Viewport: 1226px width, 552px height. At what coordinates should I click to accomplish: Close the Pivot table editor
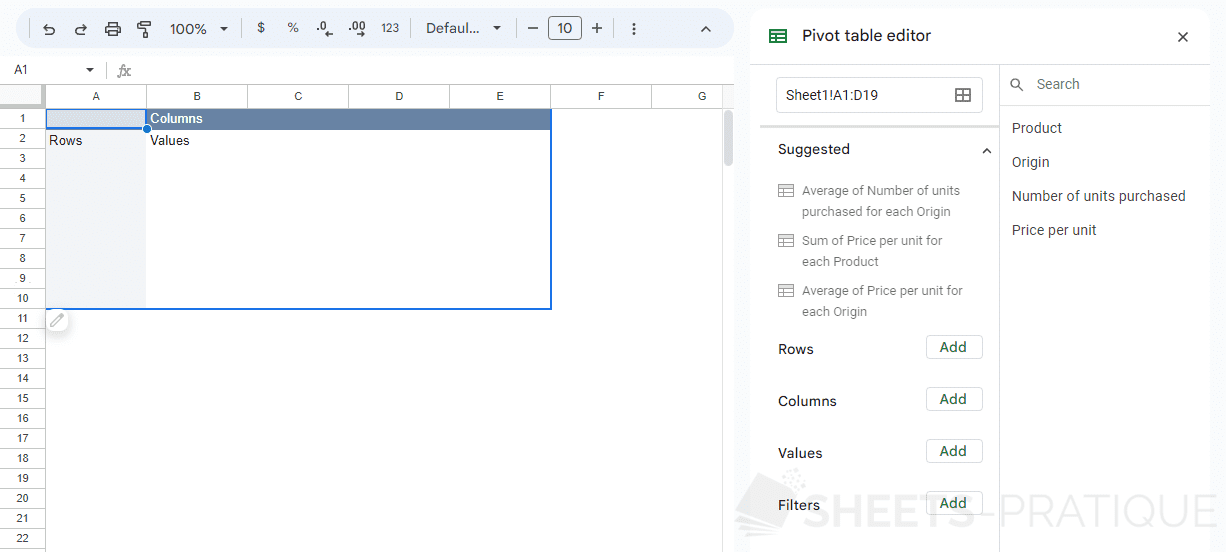[x=1183, y=37]
